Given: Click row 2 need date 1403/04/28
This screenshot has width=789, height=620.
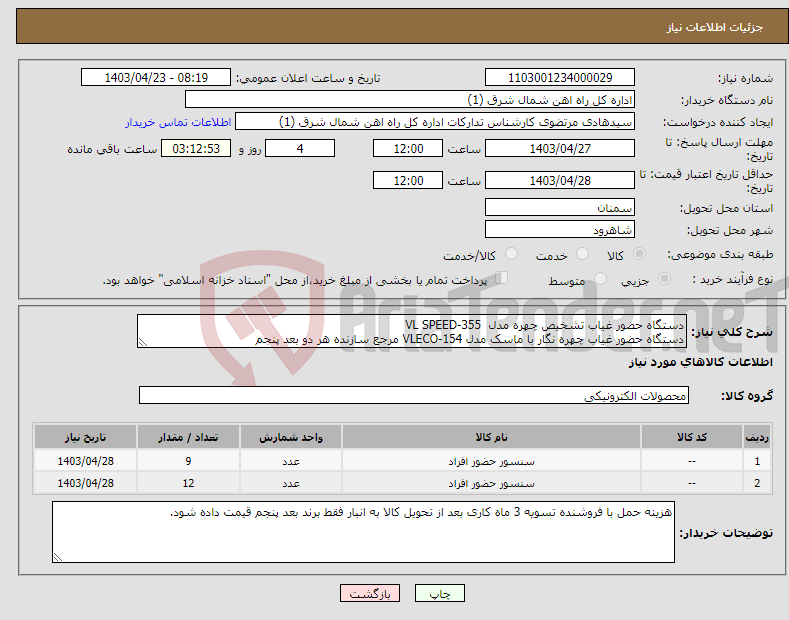Looking at the screenshot, I should point(86,483).
